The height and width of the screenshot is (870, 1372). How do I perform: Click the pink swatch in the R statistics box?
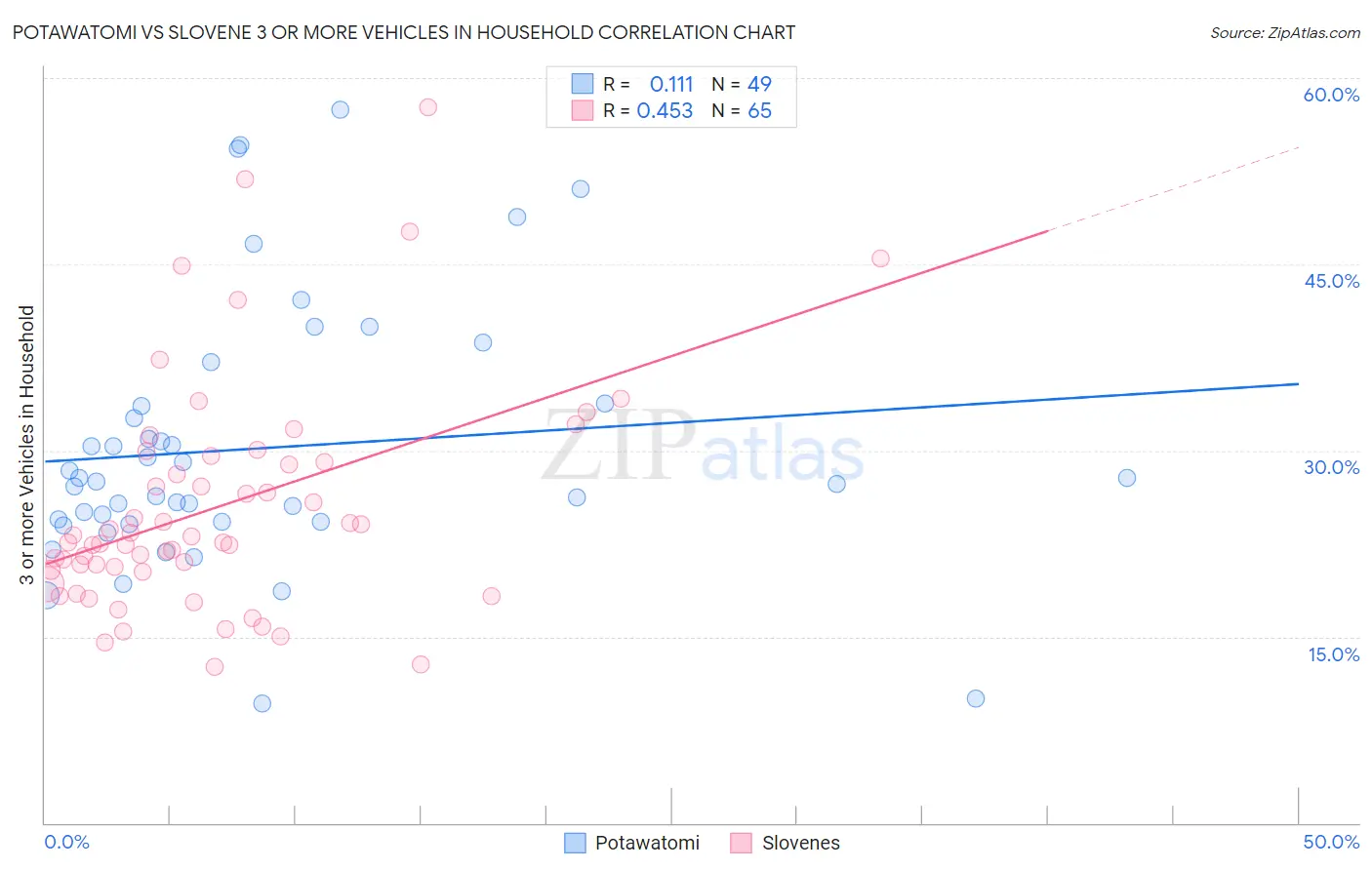(x=583, y=110)
